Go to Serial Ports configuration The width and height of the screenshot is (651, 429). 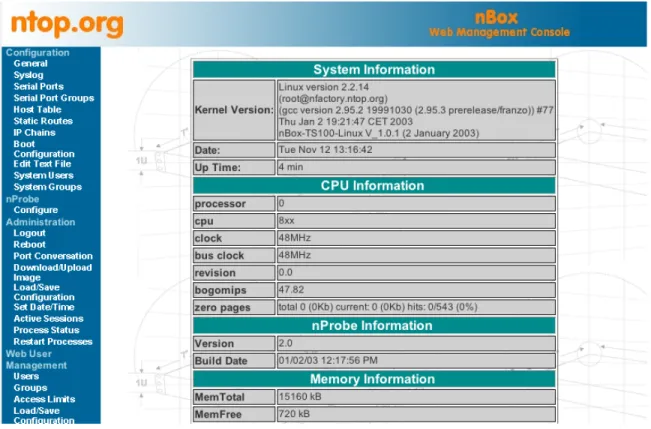pyautogui.click(x=38, y=86)
